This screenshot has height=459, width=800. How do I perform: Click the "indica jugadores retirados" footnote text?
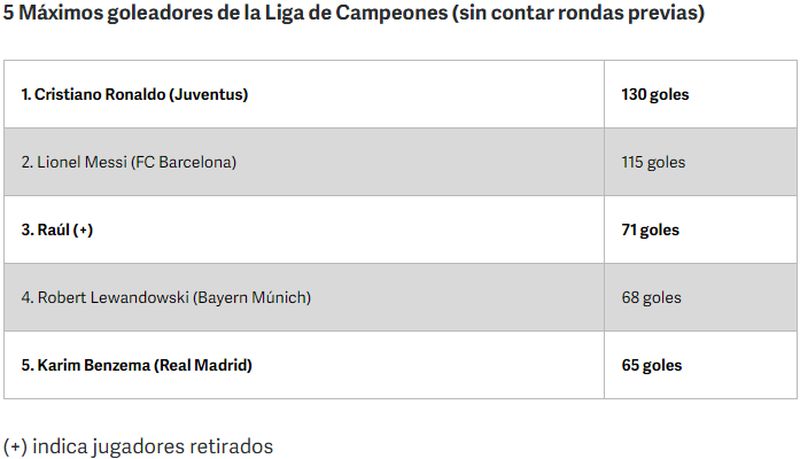[x=152, y=447]
